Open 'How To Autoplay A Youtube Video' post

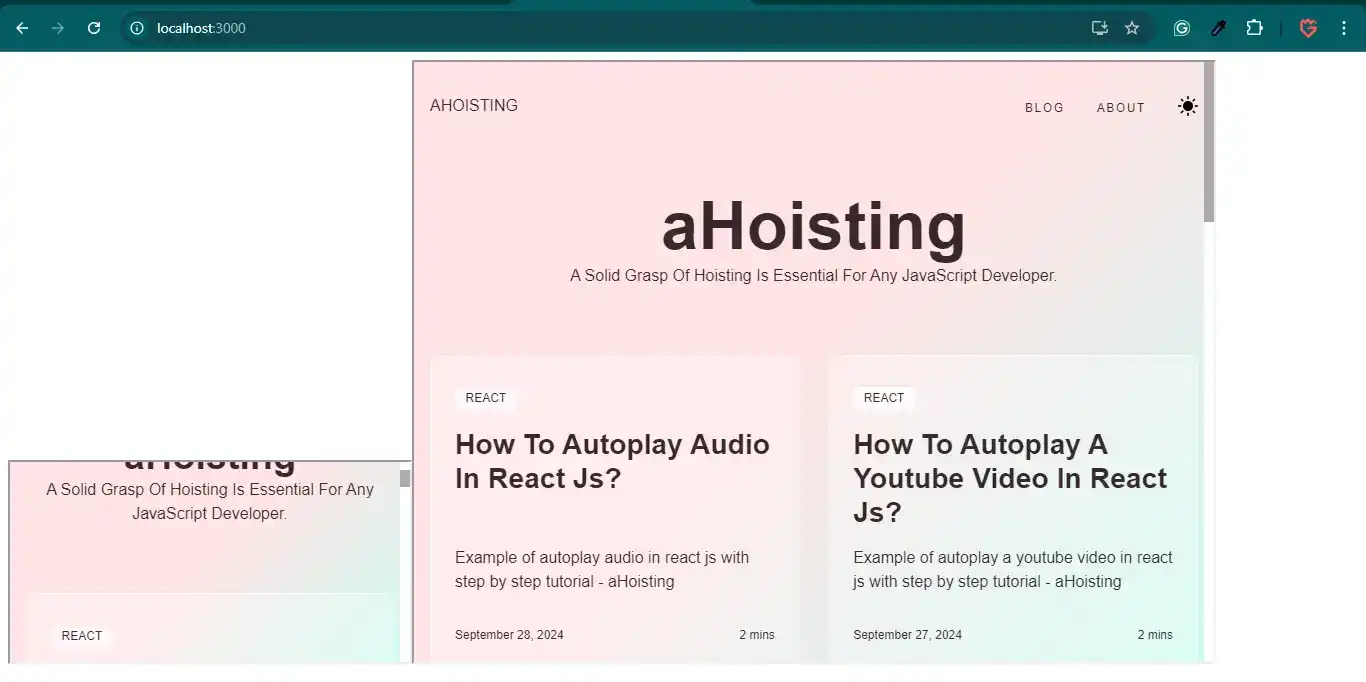tap(1010, 478)
